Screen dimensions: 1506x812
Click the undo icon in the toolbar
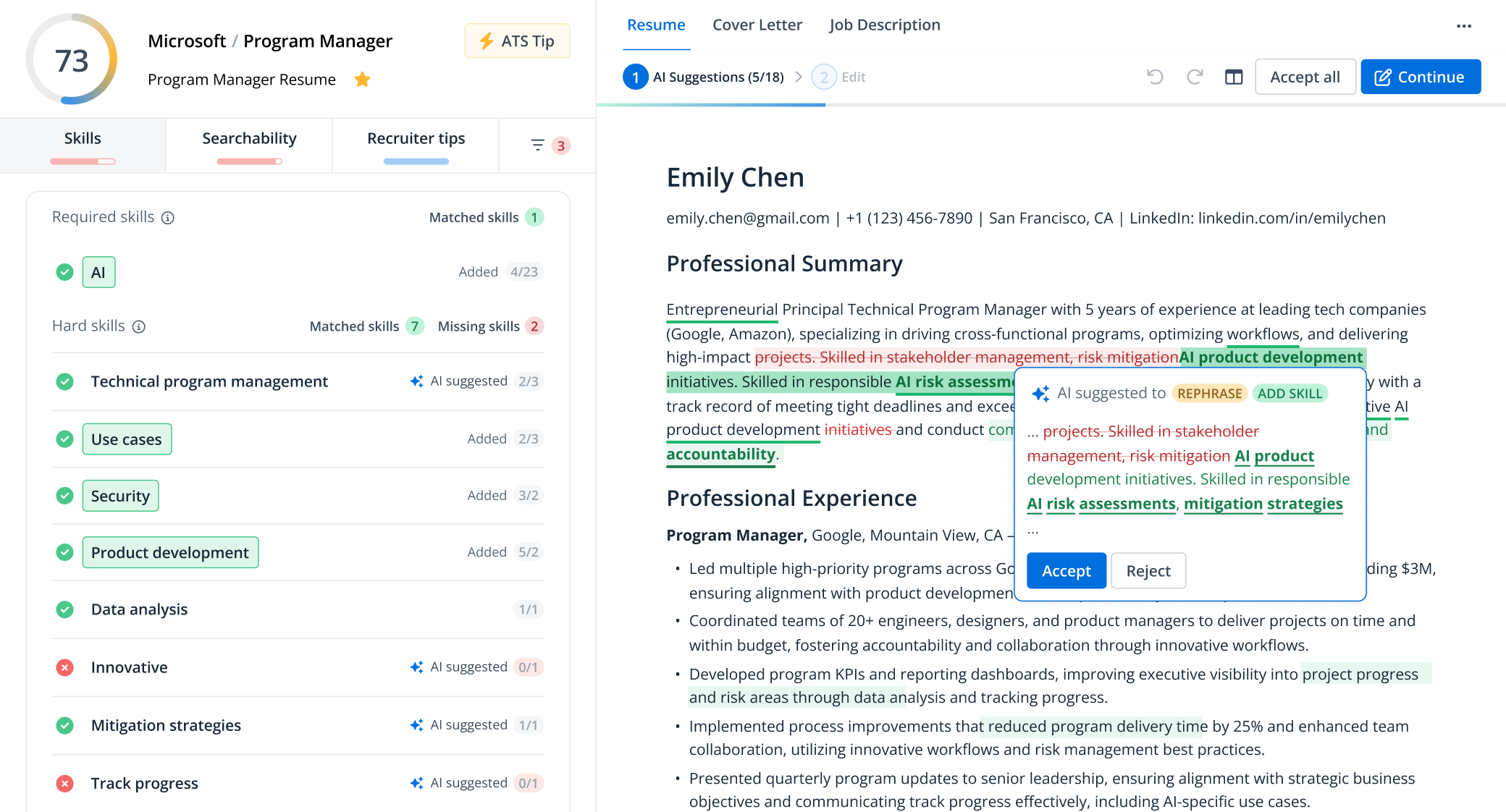point(1156,77)
